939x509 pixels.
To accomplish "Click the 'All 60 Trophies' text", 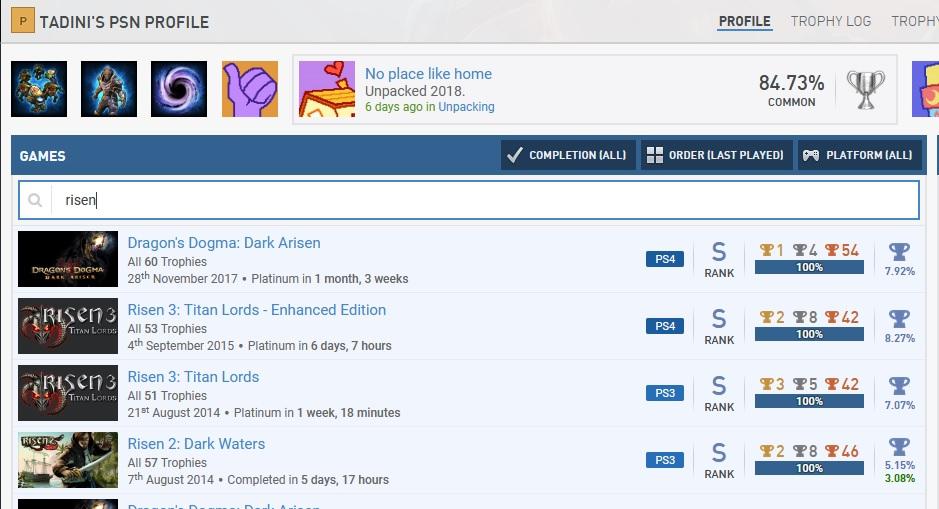I will point(167,262).
